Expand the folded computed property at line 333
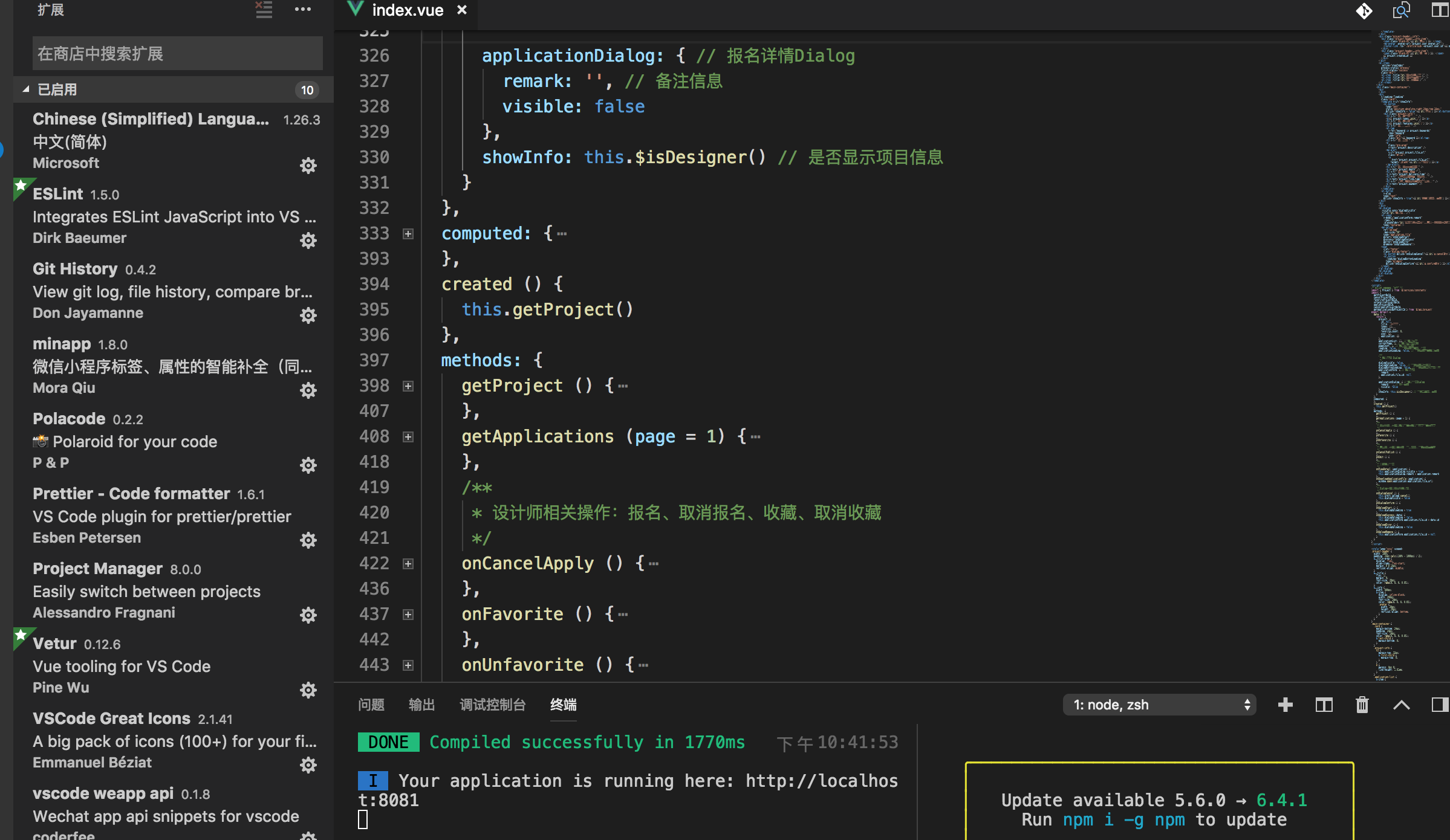The height and width of the screenshot is (840, 1450). (x=409, y=233)
